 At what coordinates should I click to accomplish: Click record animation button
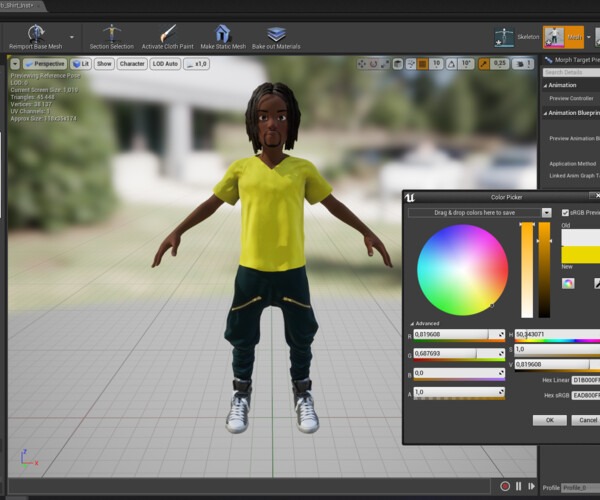(x=505, y=486)
